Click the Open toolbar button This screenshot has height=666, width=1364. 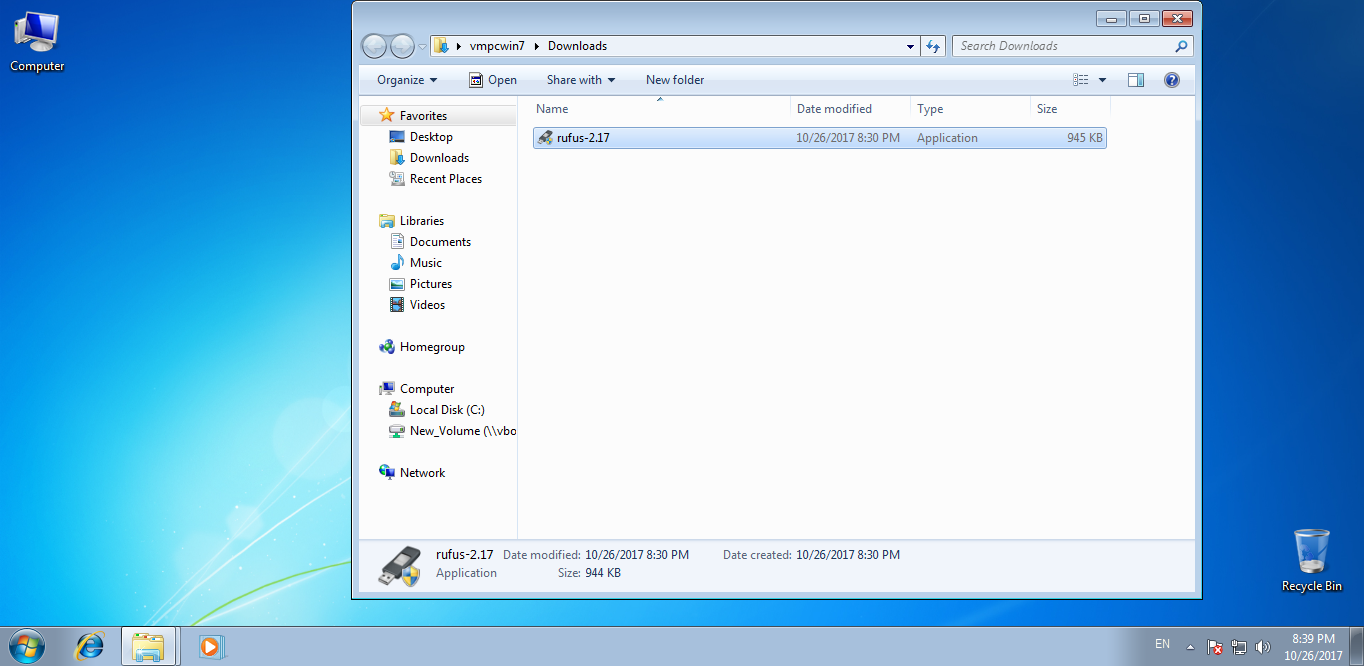coord(493,80)
